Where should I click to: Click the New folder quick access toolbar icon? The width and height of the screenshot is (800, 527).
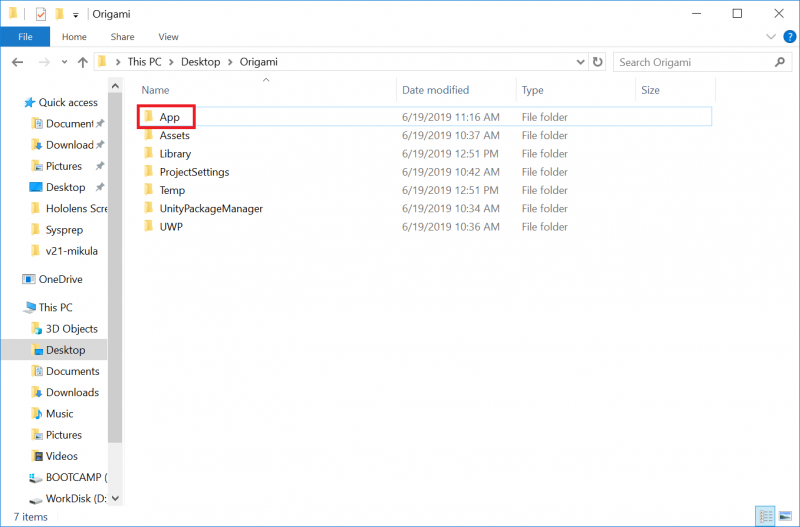[x=59, y=14]
